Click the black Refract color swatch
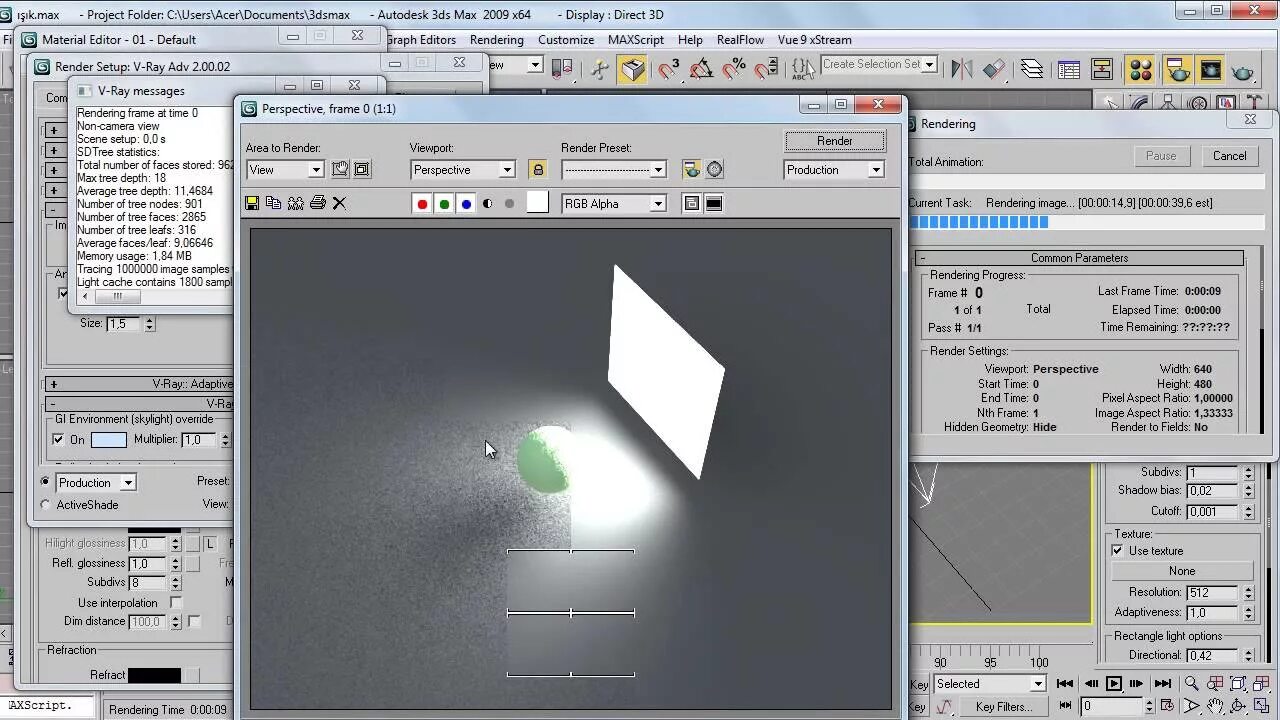Image resolution: width=1280 pixels, height=720 pixels. [154, 676]
